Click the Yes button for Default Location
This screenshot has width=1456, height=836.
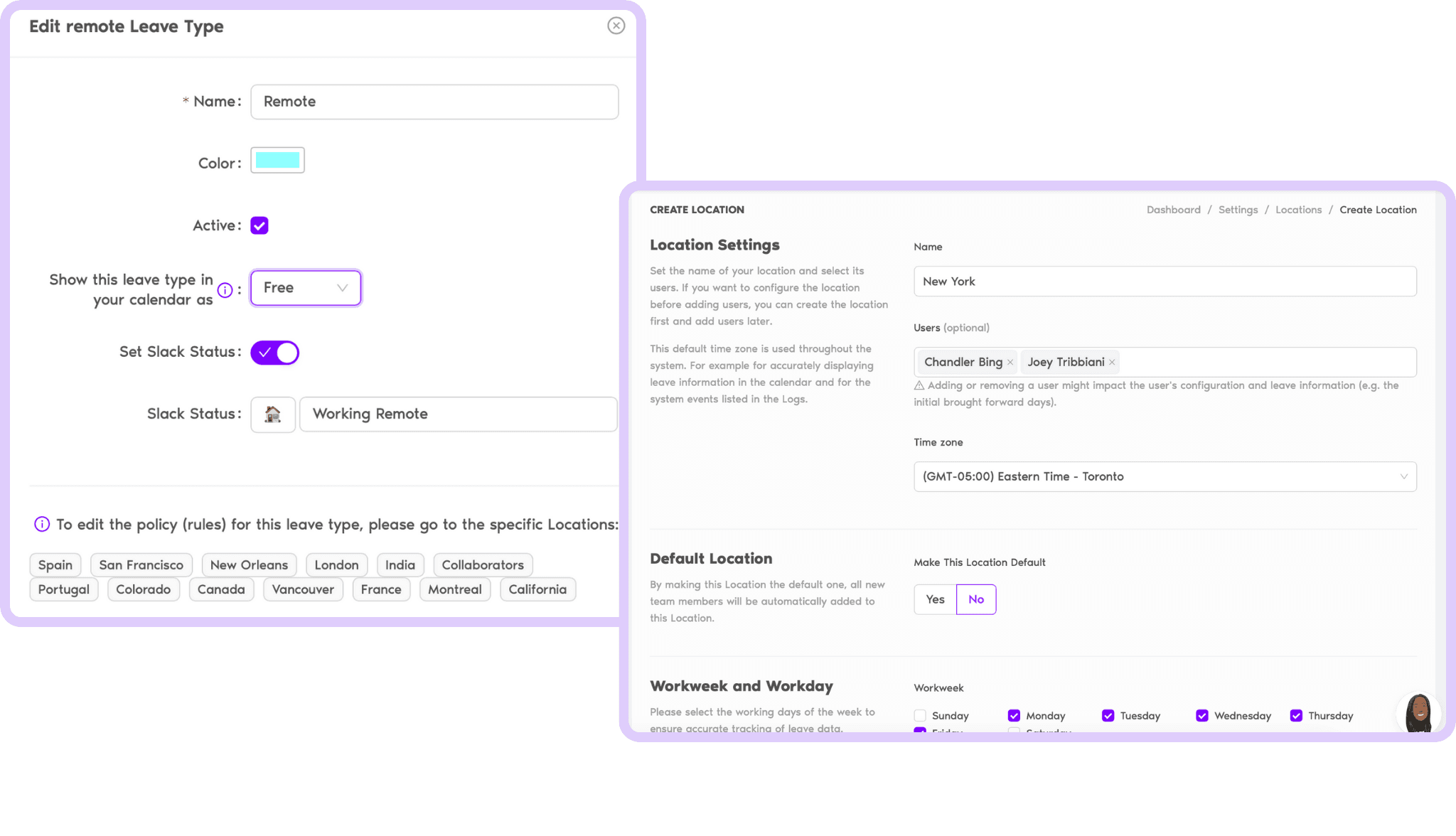coord(934,598)
